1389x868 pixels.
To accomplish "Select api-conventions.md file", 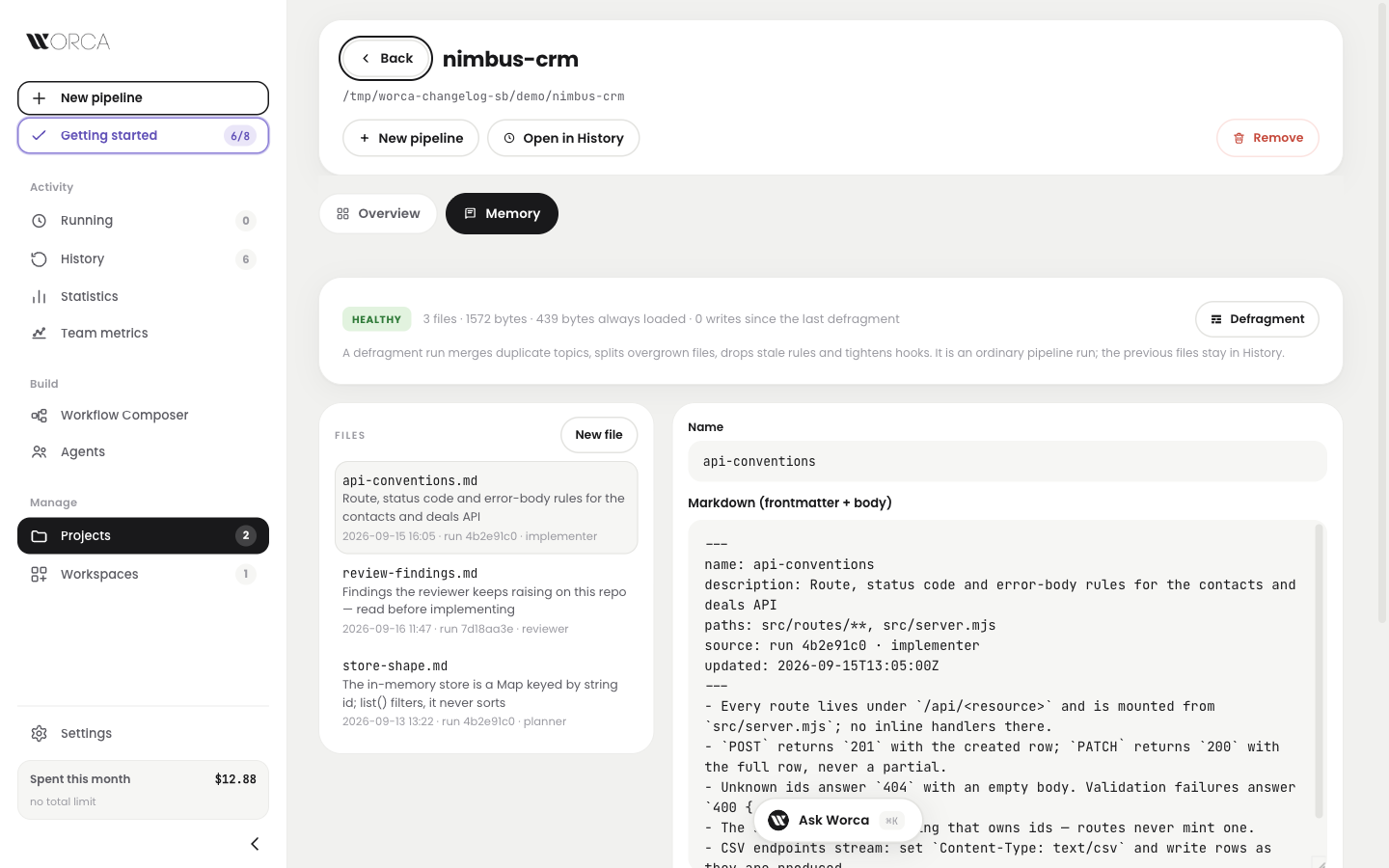I will point(486,507).
